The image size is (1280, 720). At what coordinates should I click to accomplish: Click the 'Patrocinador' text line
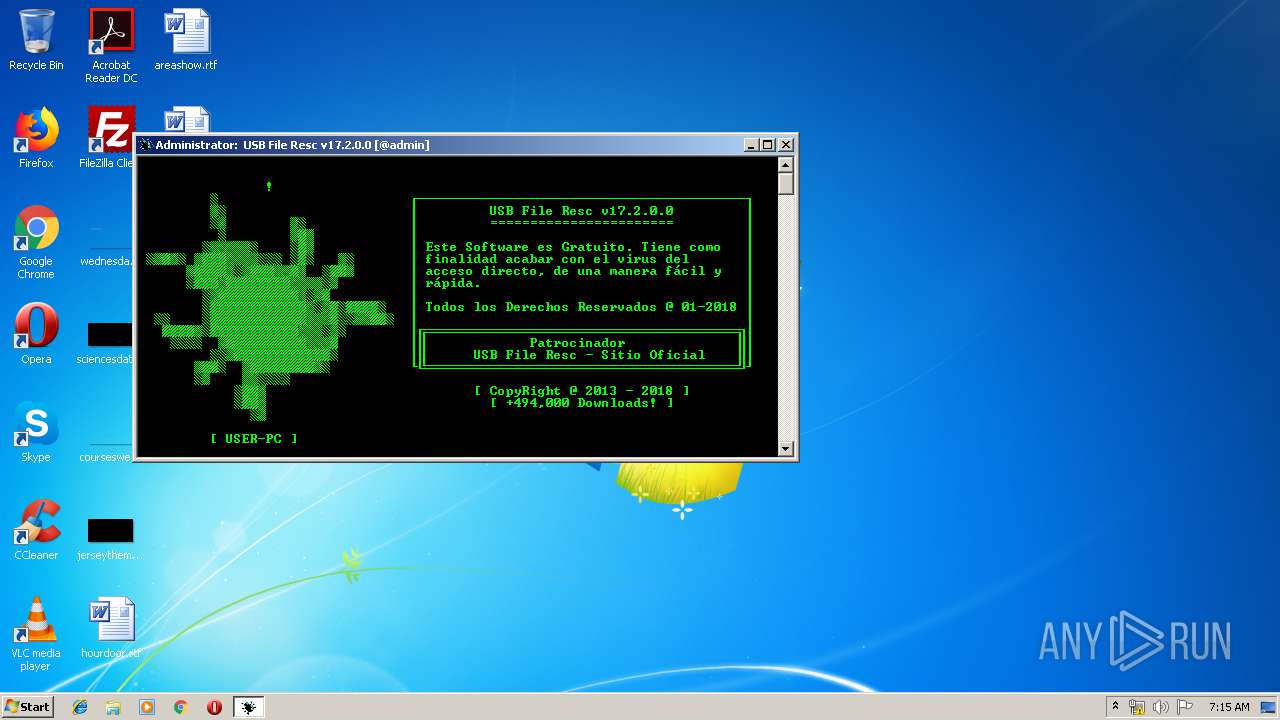point(577,343)
